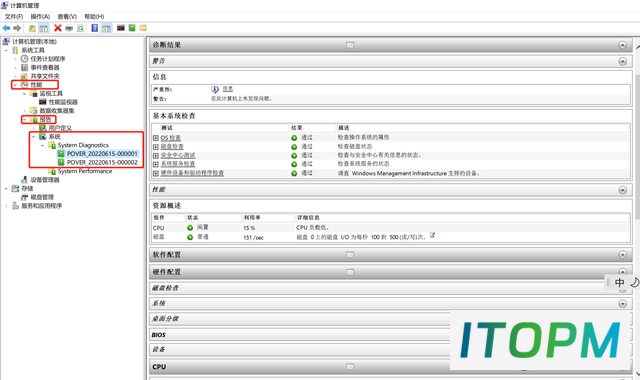The image size is (640, 380).
Task: Select 磁盘管理 in the tree
Action: [42, 197]
